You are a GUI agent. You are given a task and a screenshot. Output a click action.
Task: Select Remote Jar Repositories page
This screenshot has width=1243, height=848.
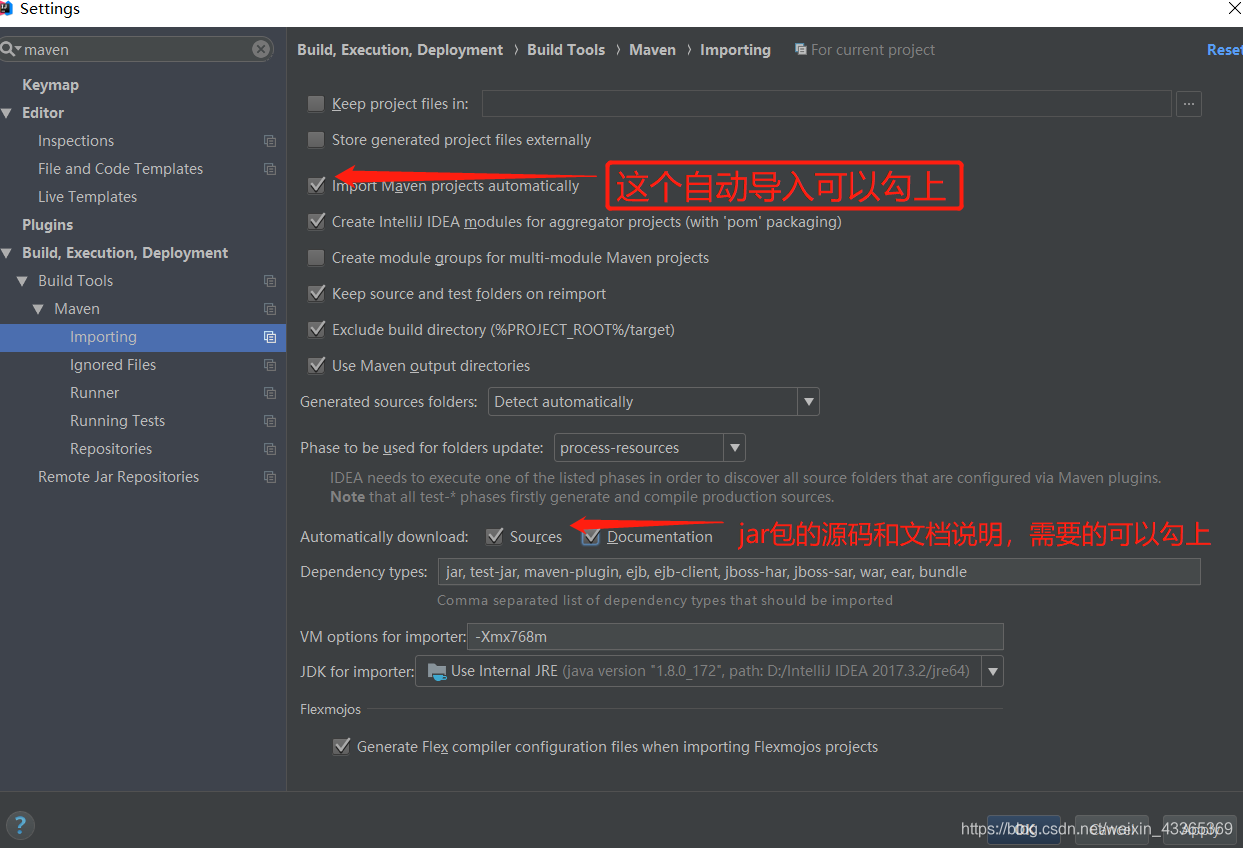[x=118, y=477]
